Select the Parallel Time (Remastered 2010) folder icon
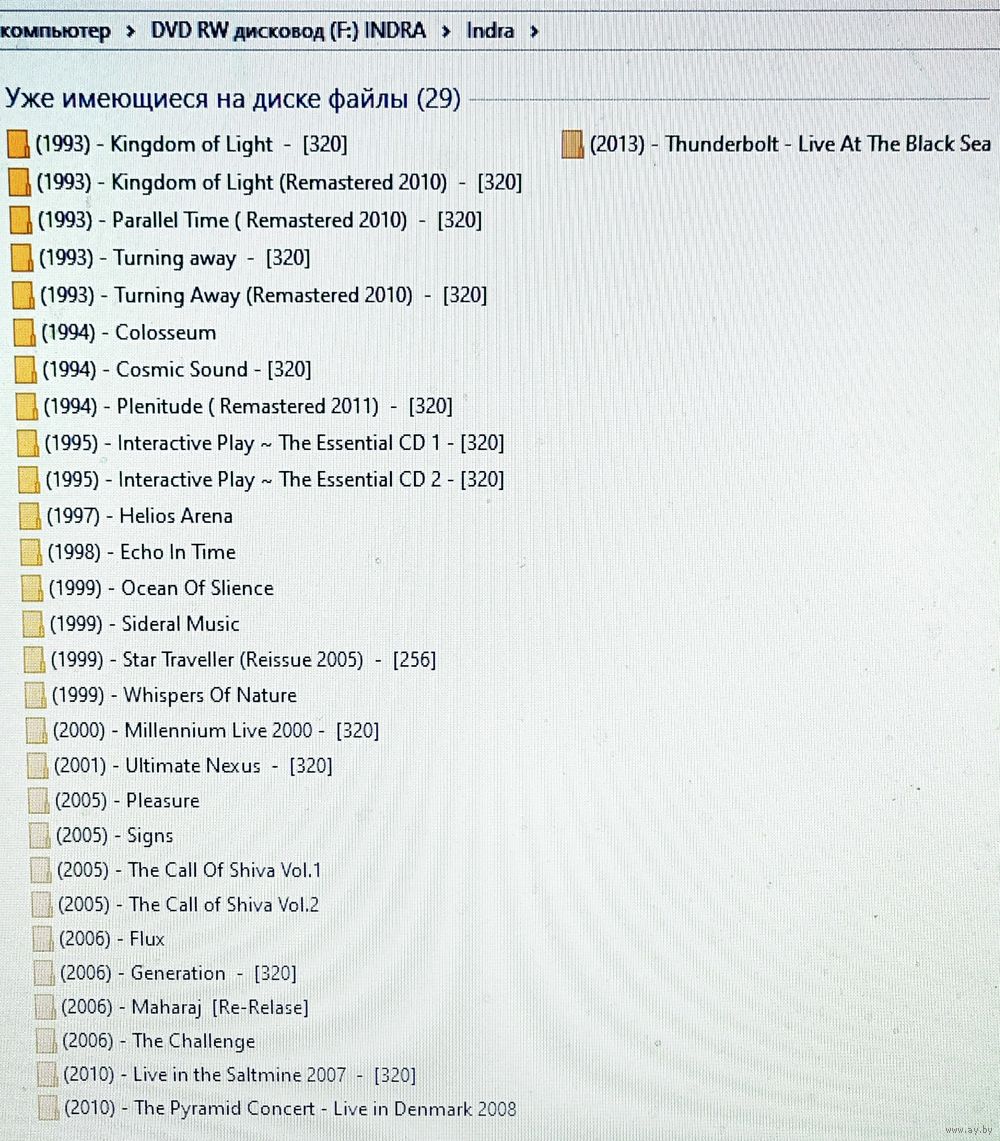Viewport: 1000px width, 1141px height. pyautogui.click(x=20, y=220)
